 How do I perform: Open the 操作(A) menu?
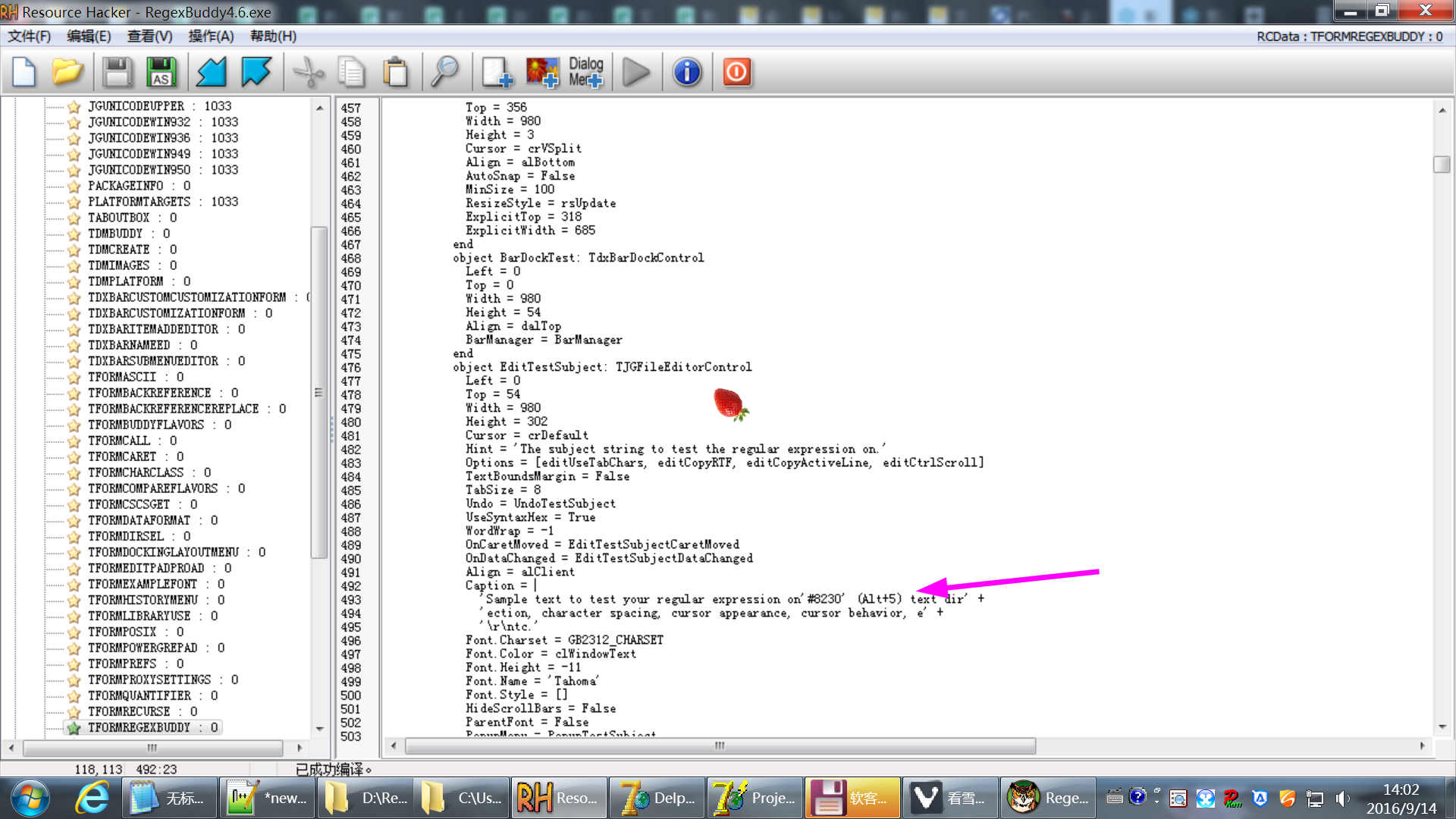pos(210,36)
